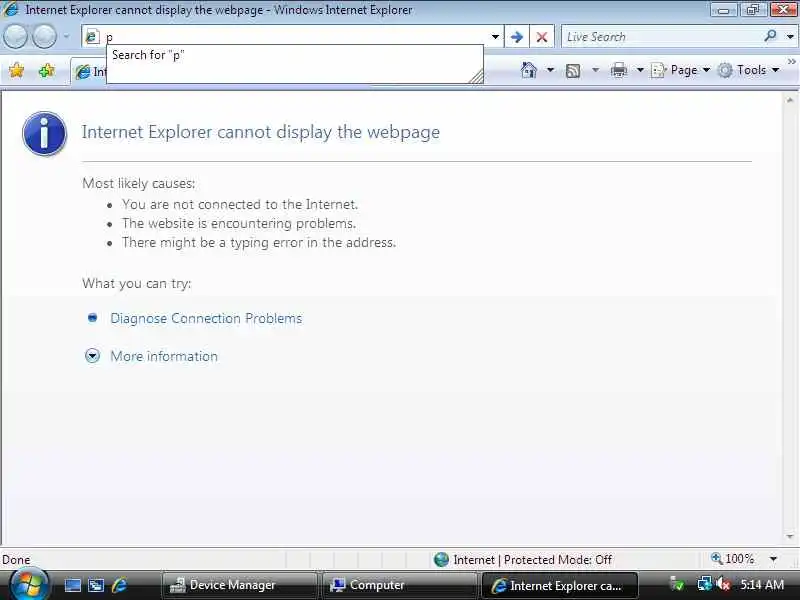The image size is (800, 600).
Task: Switch to Computer taskbar button
Action: click(399, 585)
